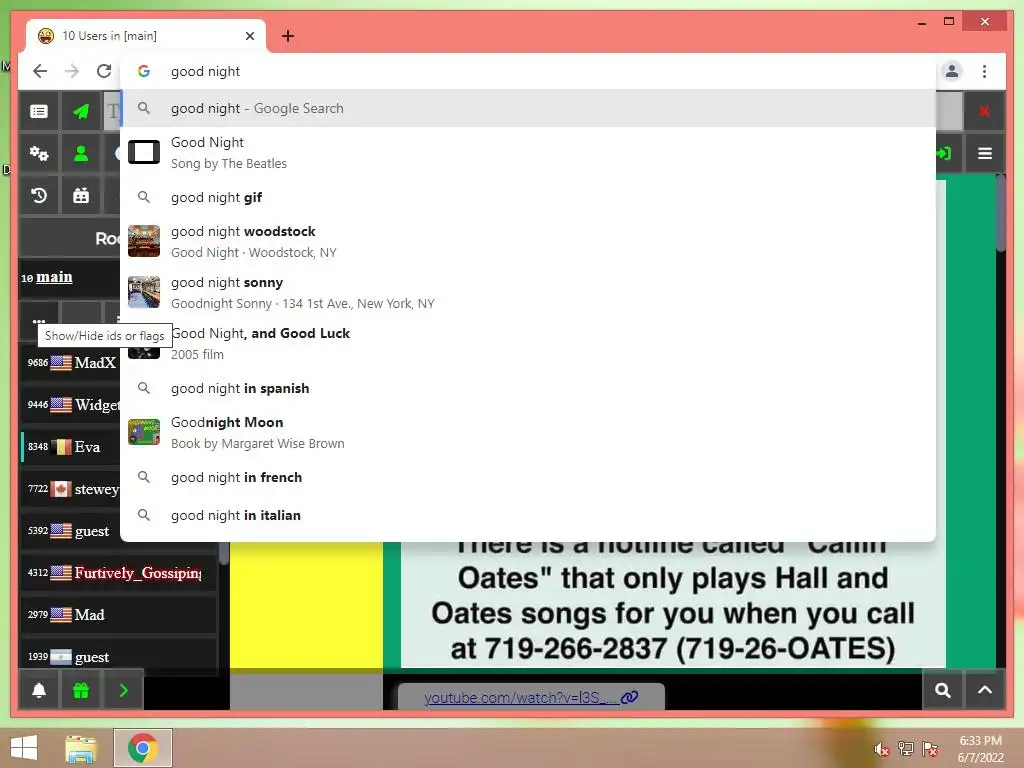
Task: Choose 'good night in spanish' suggestion
Action: (x=528, y=388)
